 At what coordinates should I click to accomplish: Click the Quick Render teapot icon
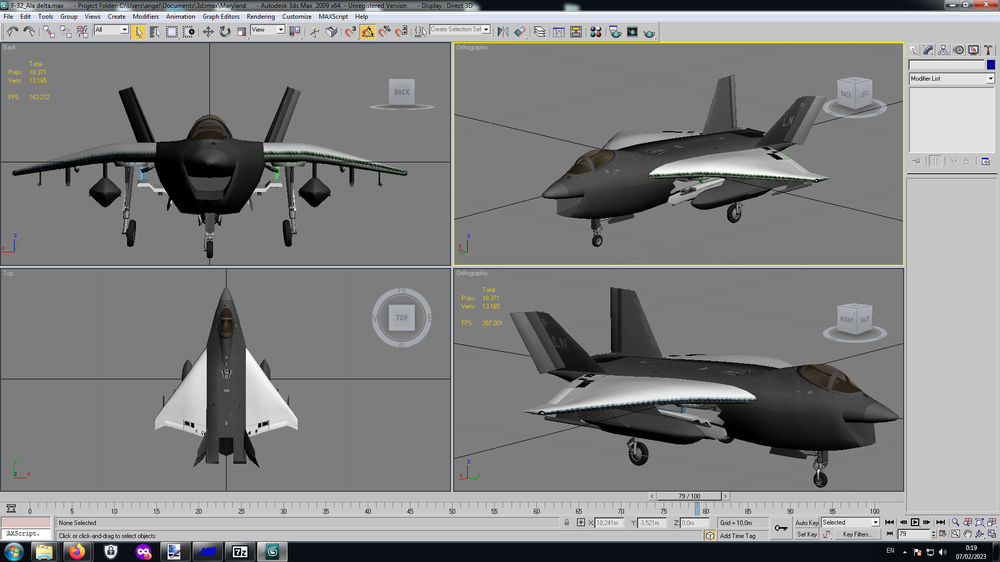coord(649,32)
